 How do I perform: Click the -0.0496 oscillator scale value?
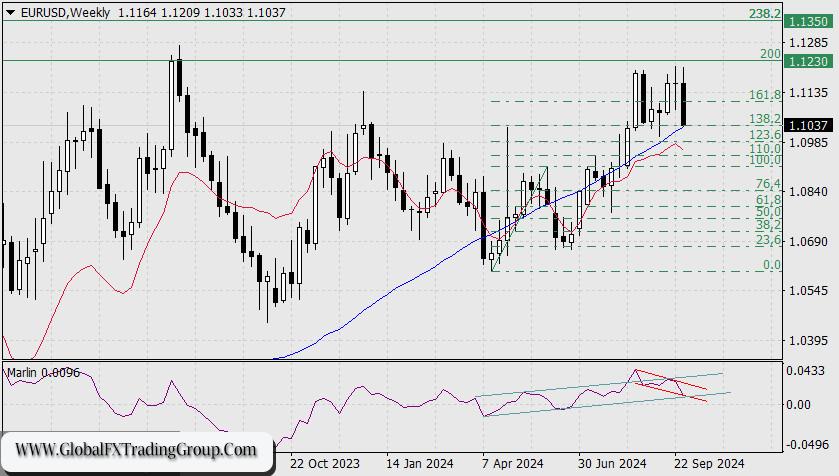pyautogui.click(x=807, y=444)
